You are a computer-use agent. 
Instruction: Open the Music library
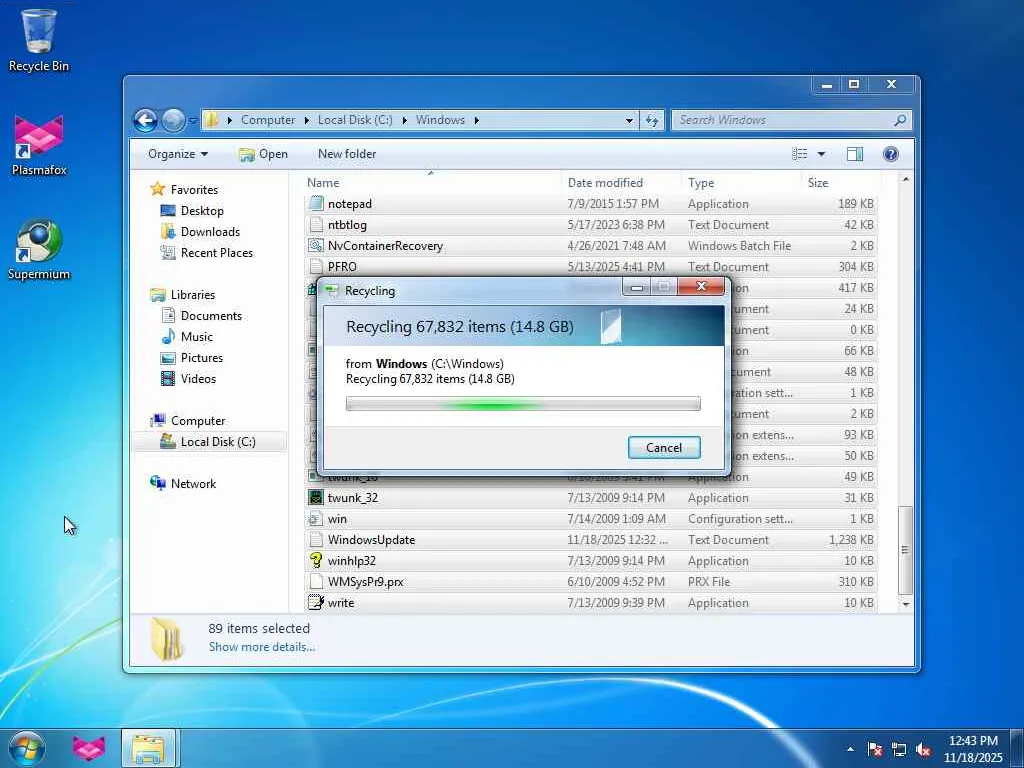tap(197, 337)
